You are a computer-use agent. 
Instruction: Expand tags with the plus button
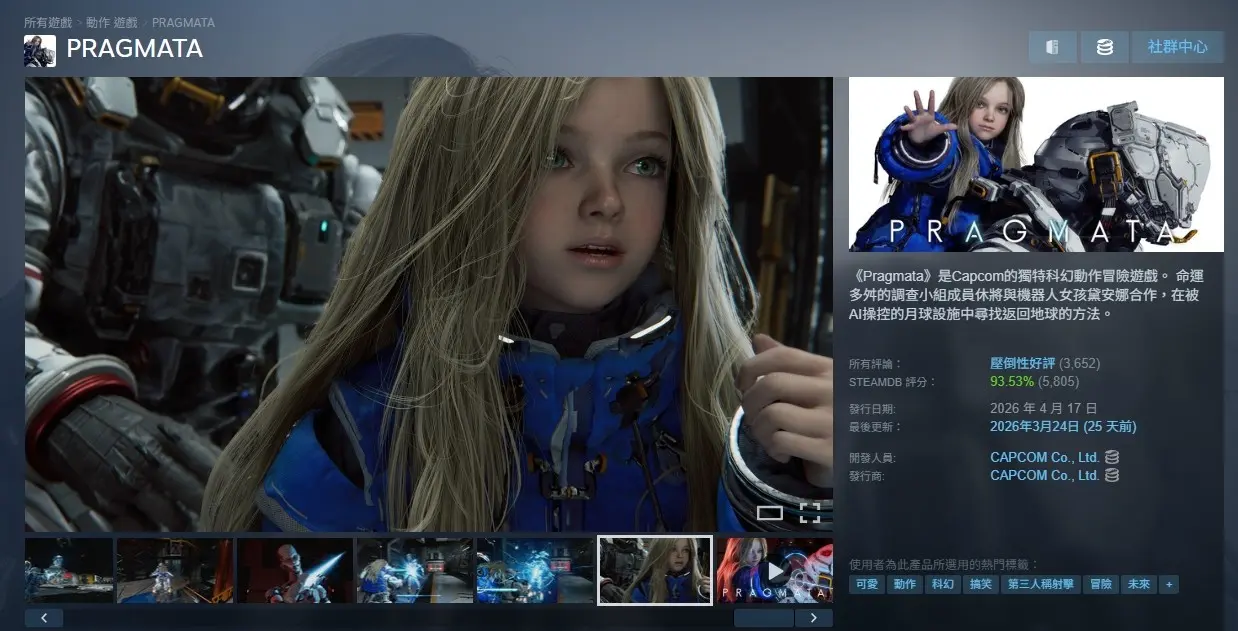[x=1168, y=584]
